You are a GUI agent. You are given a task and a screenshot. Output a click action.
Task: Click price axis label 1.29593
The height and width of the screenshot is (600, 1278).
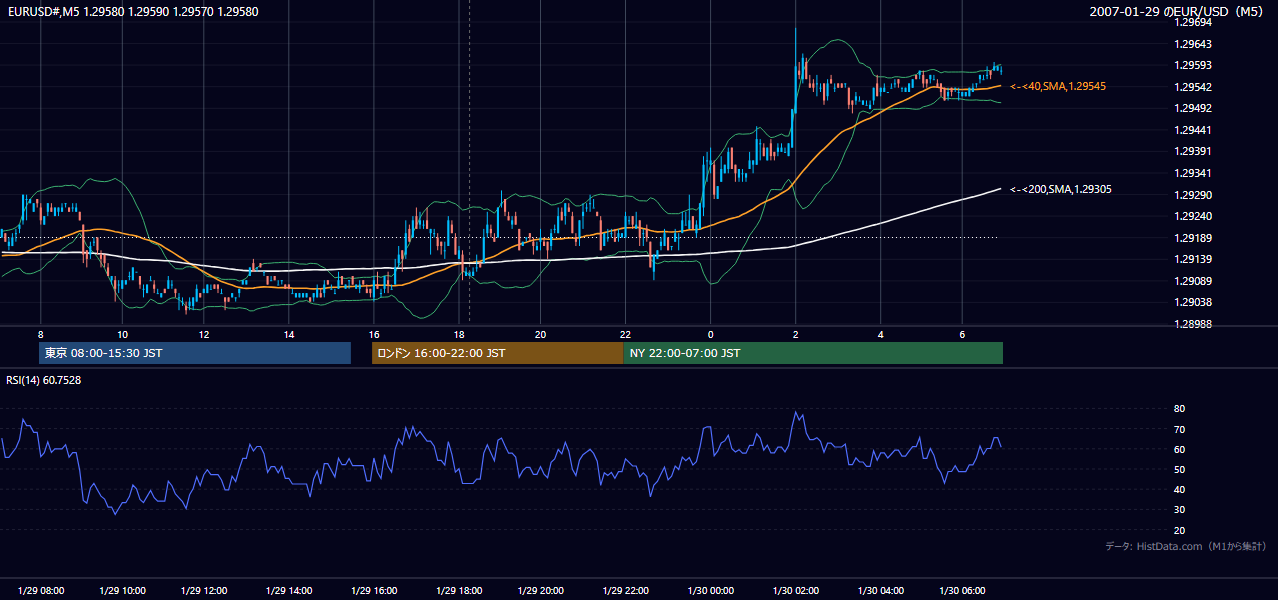click(x=1194, y=66)
